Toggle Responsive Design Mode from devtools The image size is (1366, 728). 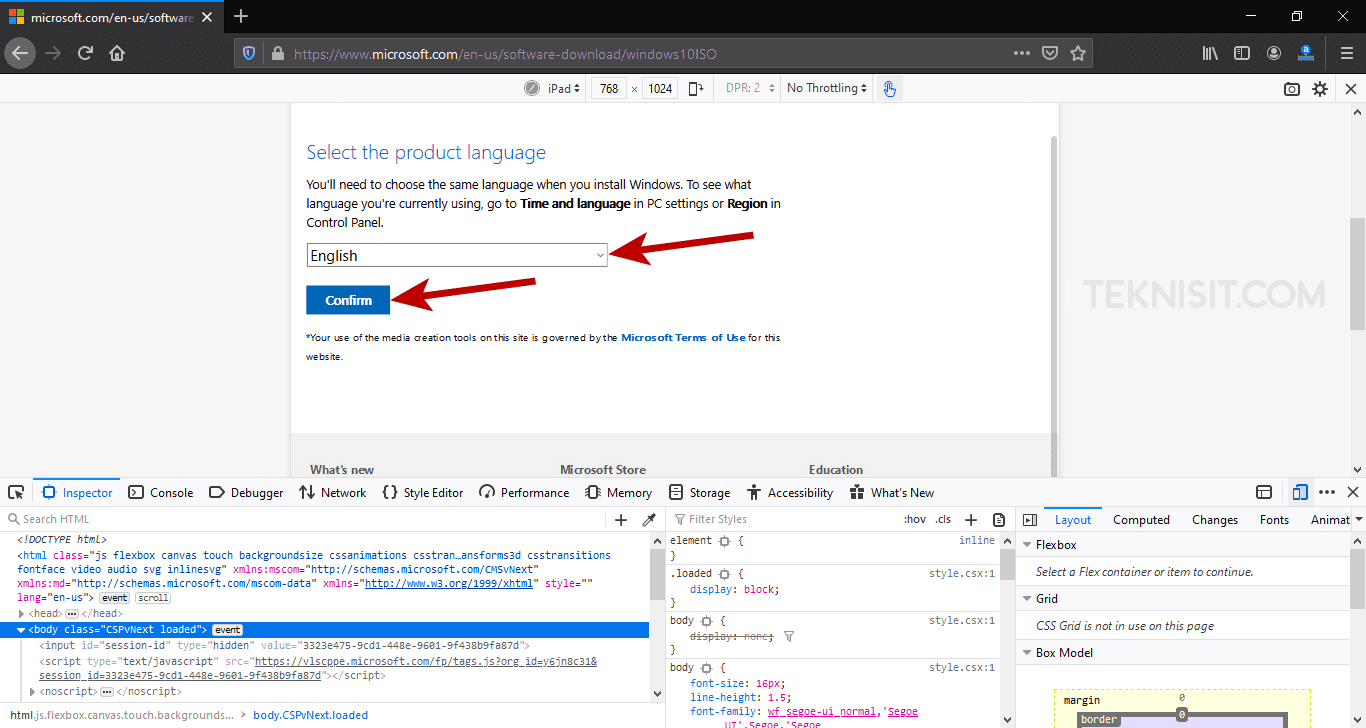(1300, 492)
